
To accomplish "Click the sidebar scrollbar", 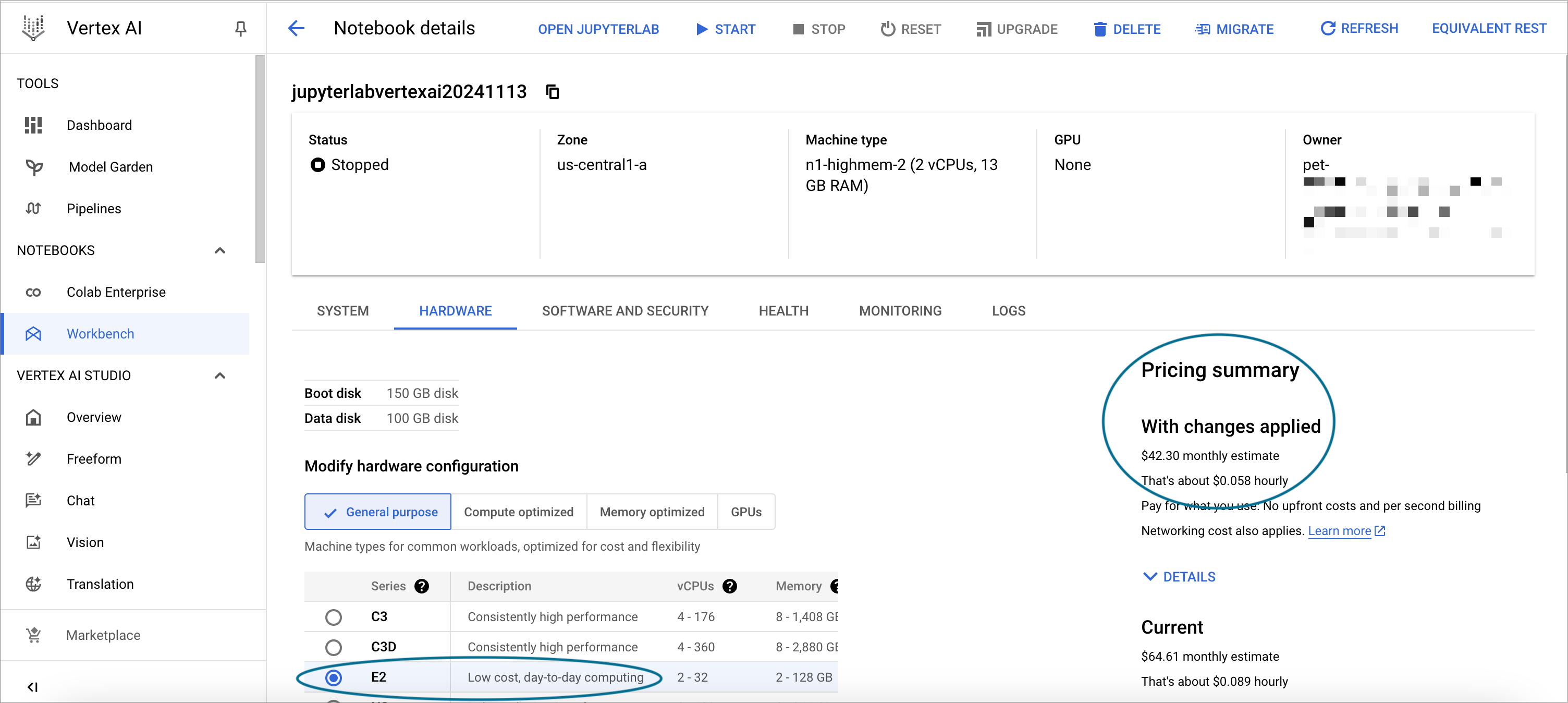I will [260, 159].
